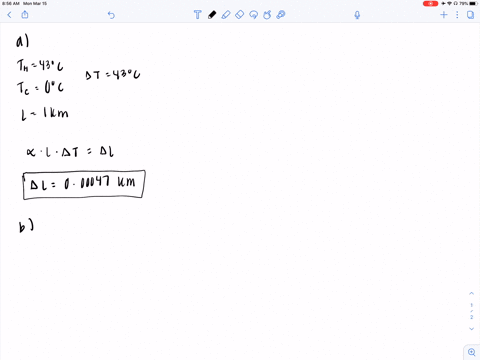This screenshot has height=360, width=480.
Task: Tap the page number indicator '1 / 2'
Action: pos(471,311)
